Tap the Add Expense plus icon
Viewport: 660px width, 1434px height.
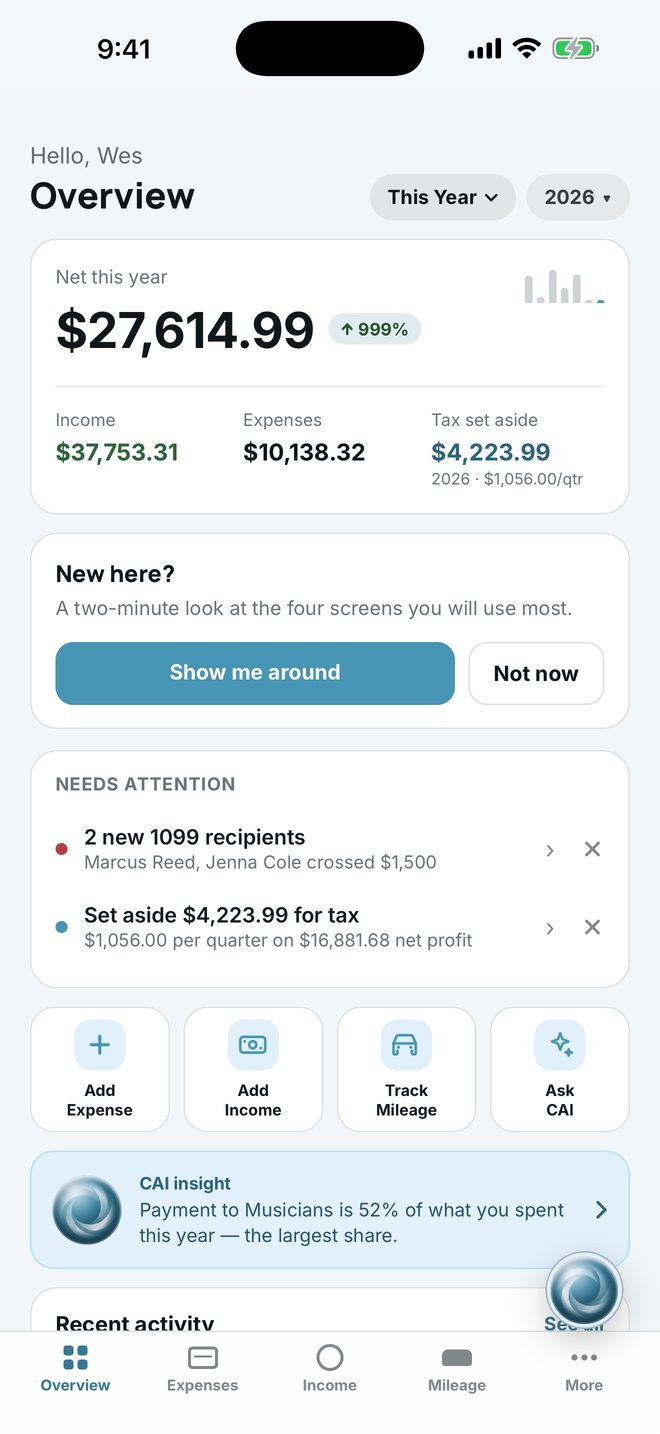click(x=100, y=1045)
